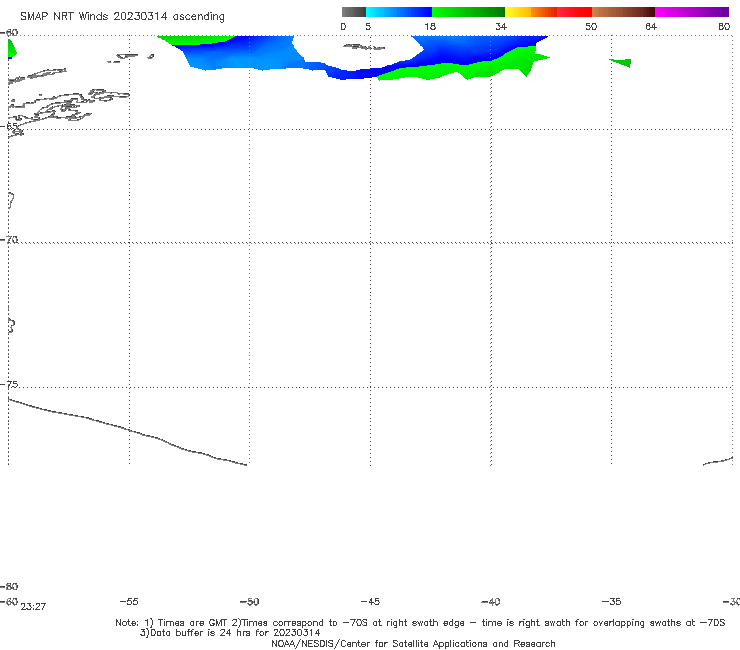Select the magenta-purple segment of the color bar
The width and height of the screenshot is (740, 650).
point(692,12)
